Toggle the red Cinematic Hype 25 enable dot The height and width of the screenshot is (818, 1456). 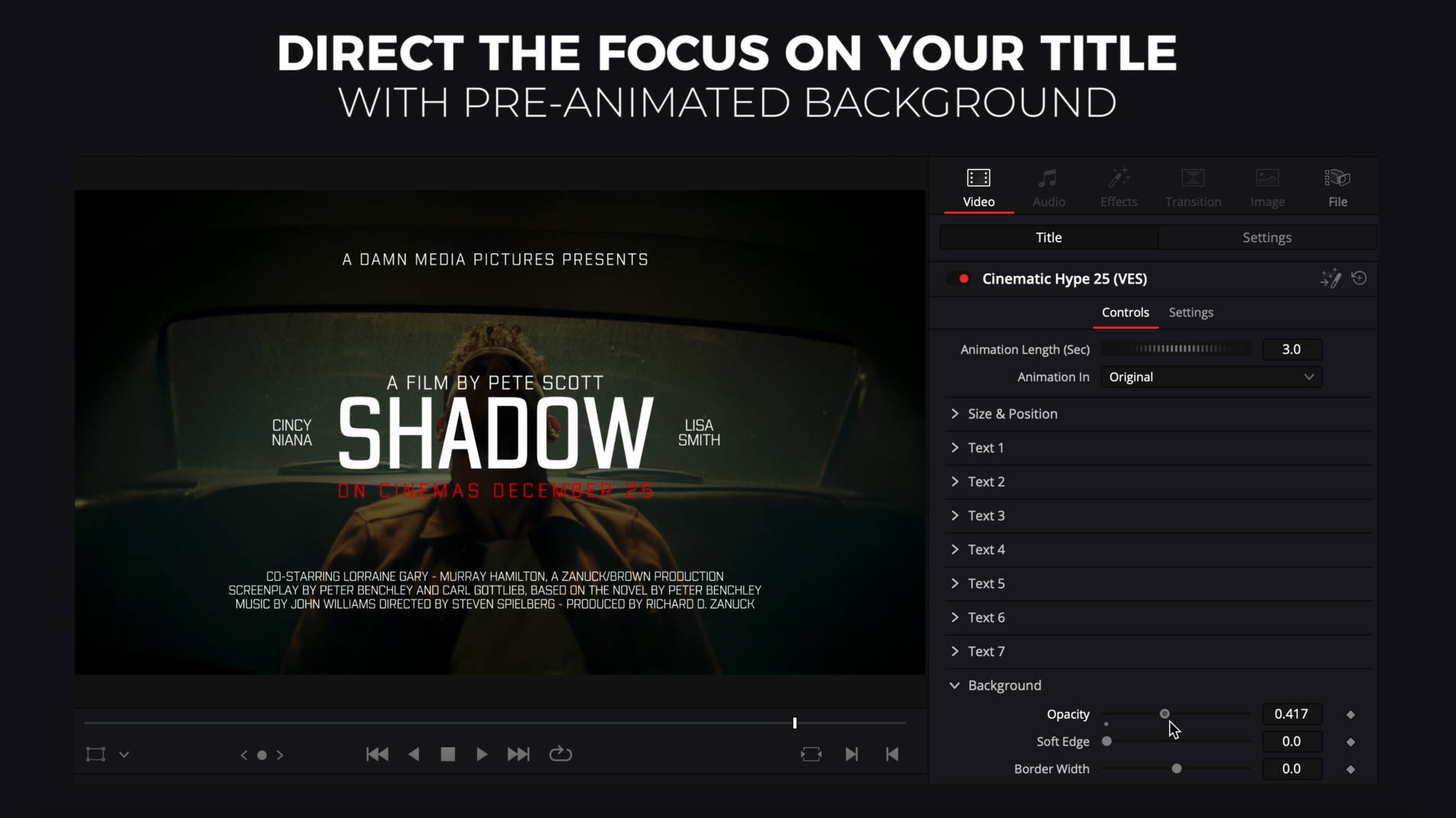pos(964,279)
